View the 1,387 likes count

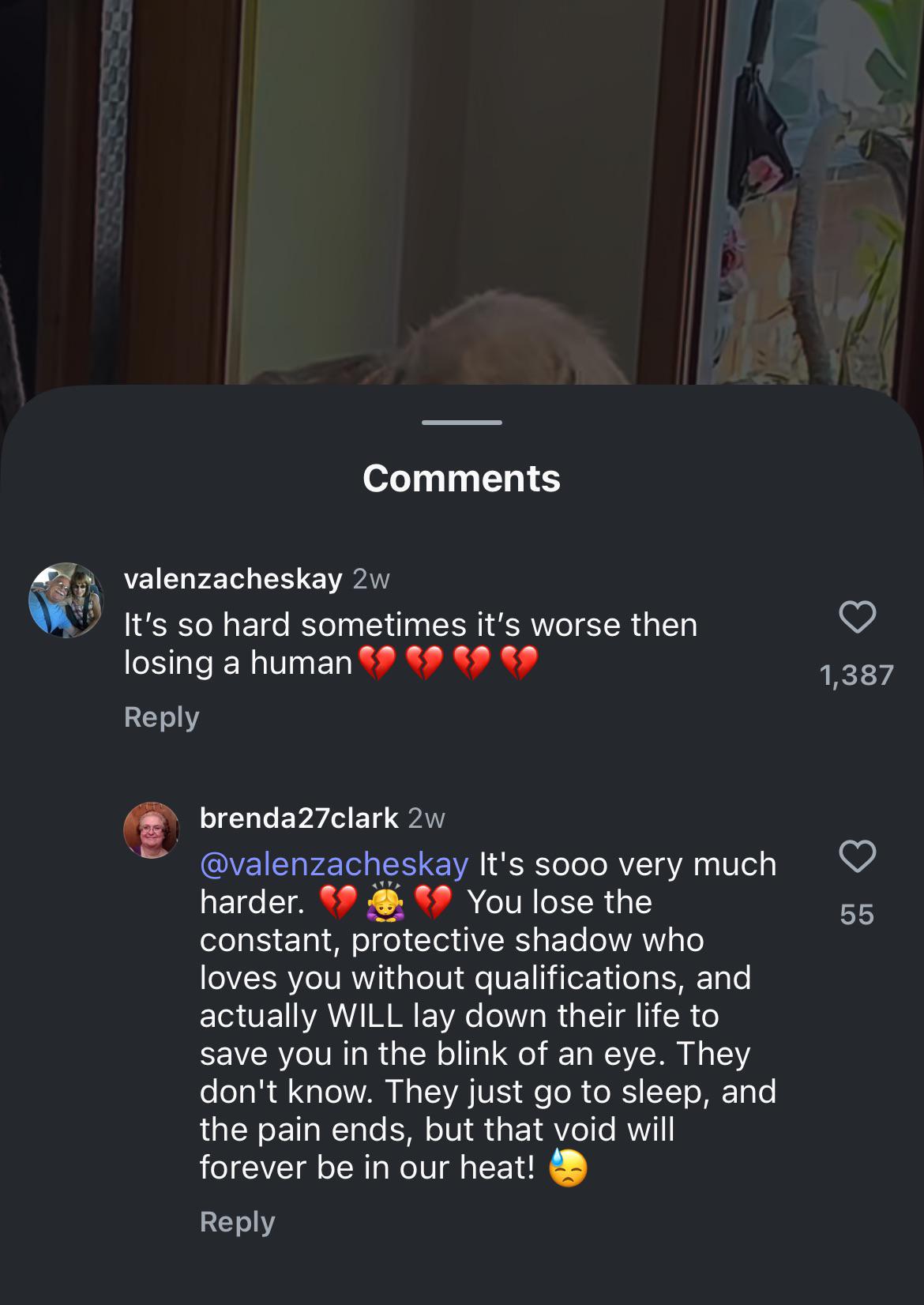(x=857, y=675)
